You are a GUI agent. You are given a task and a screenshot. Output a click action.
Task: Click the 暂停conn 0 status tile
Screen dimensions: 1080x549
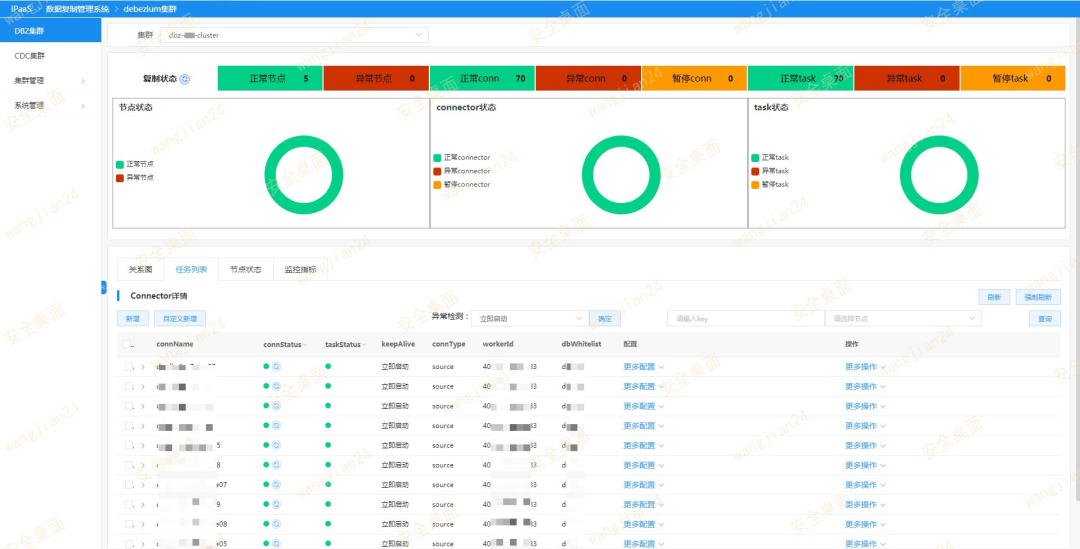[694, 79]
